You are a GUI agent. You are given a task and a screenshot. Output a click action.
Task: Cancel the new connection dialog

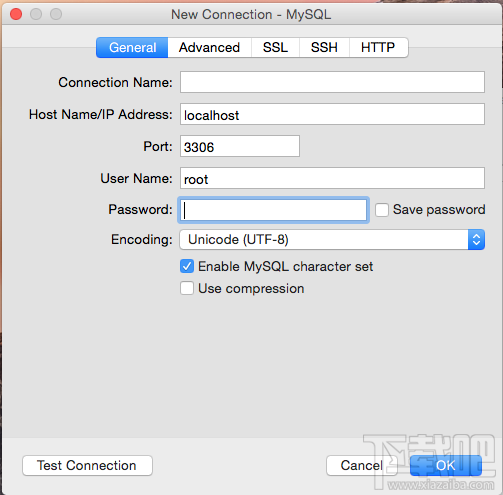coord(361,465)
